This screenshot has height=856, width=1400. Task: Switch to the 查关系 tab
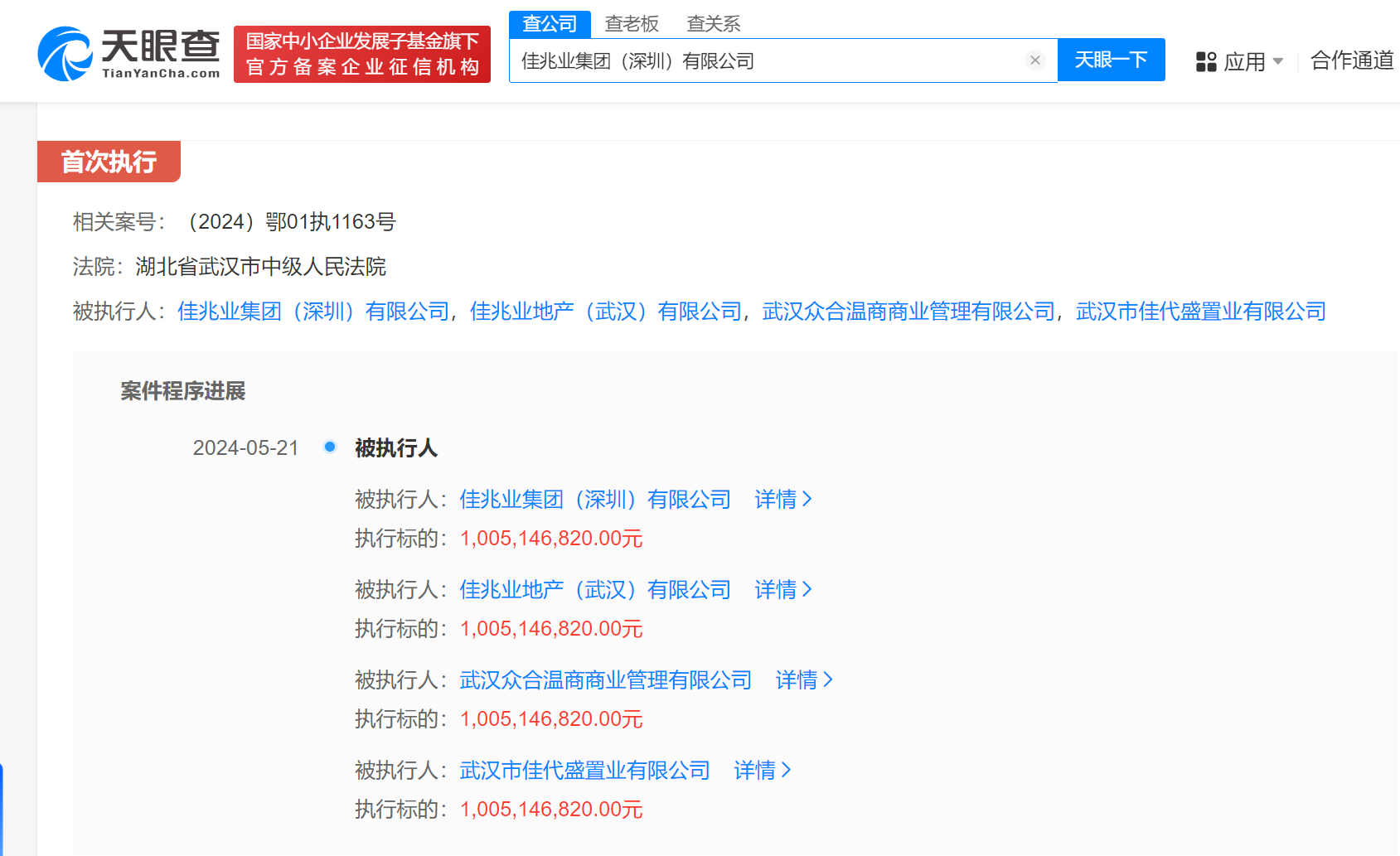click(711, 23)
